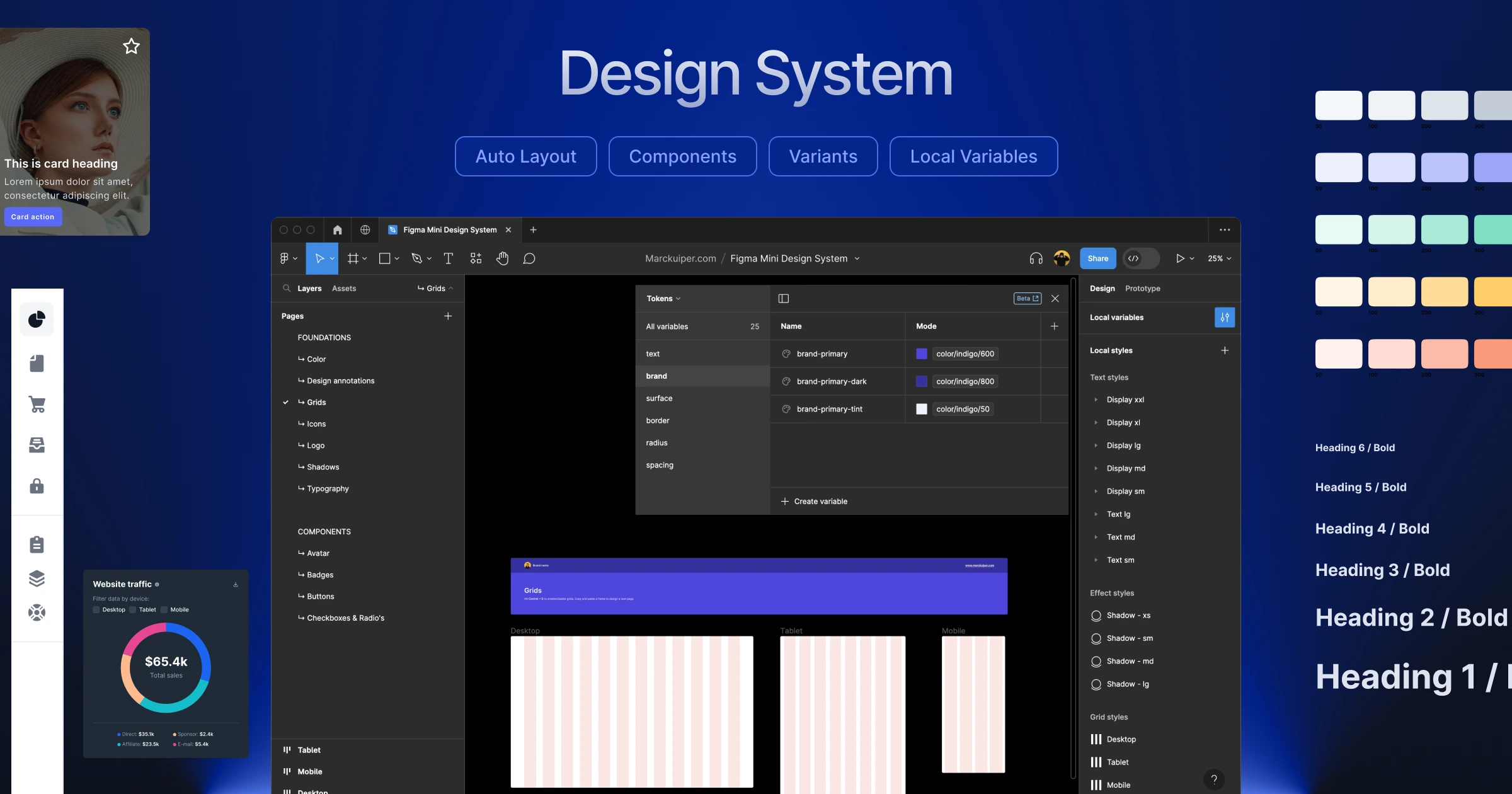Switch to the Assets tab

(344, 289)
